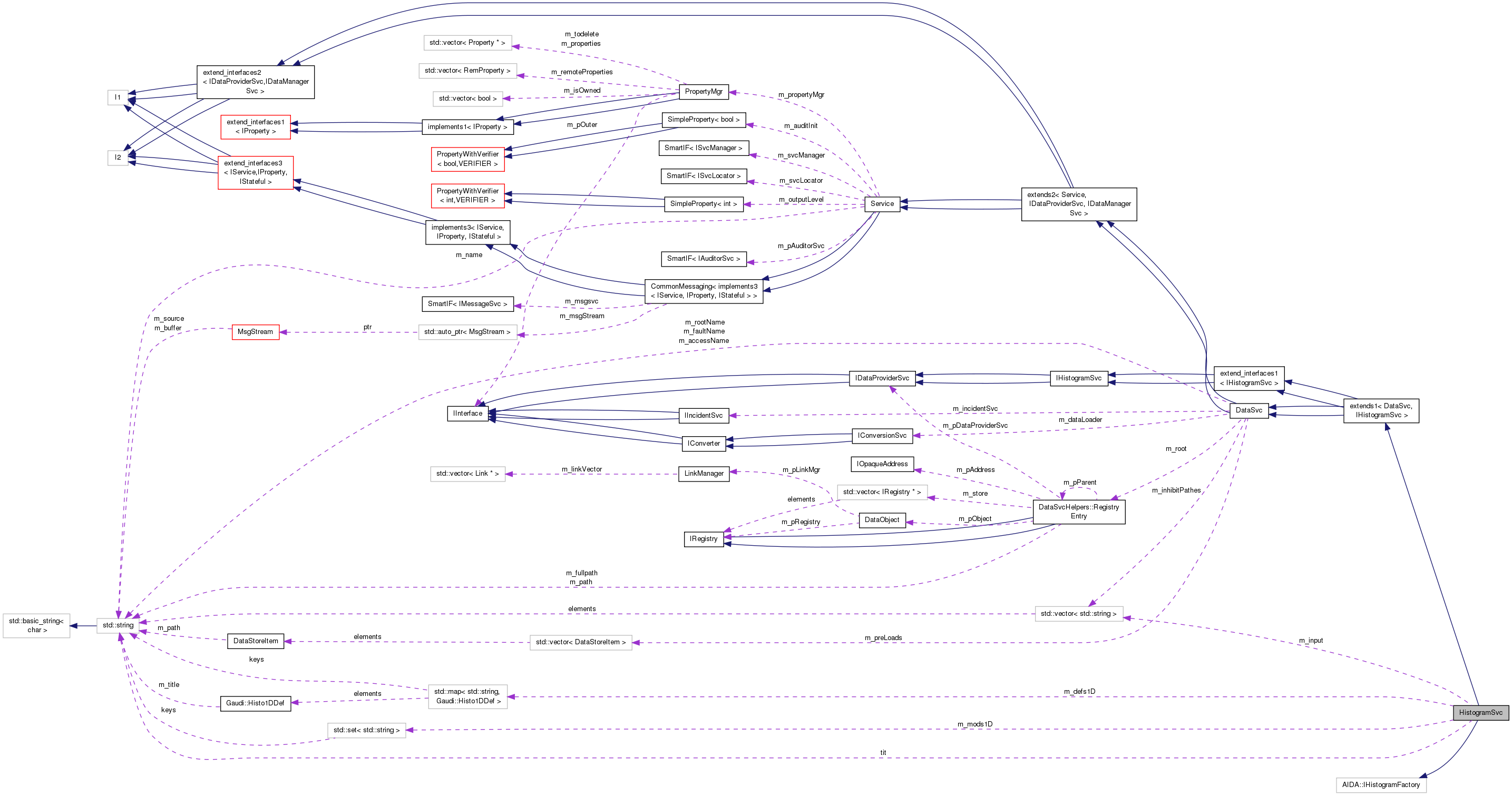This screenshot has width=1512, height=796.
Task: Select the Service node
Action: [882, 204]
